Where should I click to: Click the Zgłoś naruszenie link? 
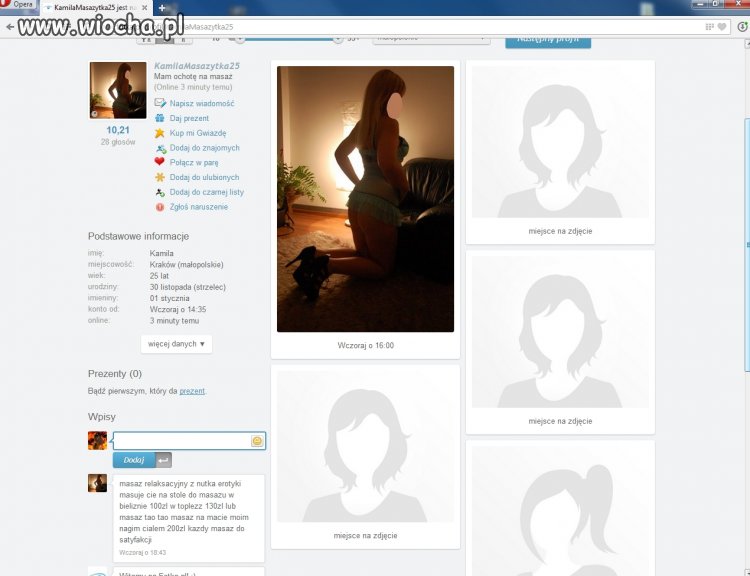click(x=199, y=207)
